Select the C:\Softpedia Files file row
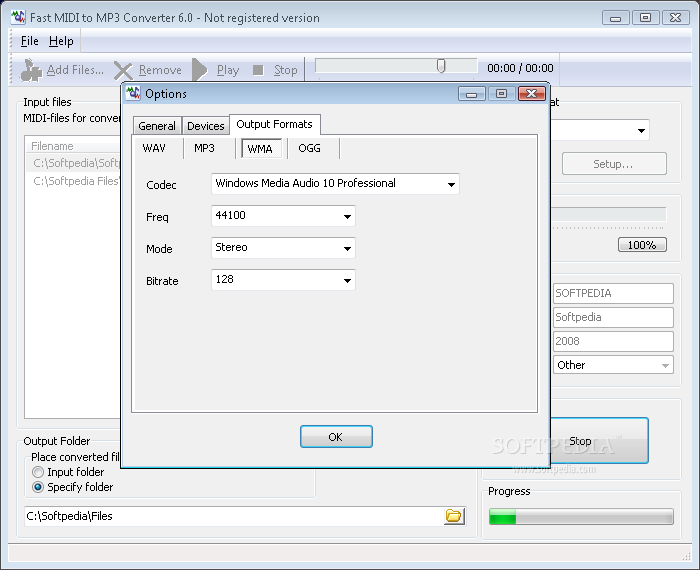This screenshot has height=570, width=700. click(73, 181)
